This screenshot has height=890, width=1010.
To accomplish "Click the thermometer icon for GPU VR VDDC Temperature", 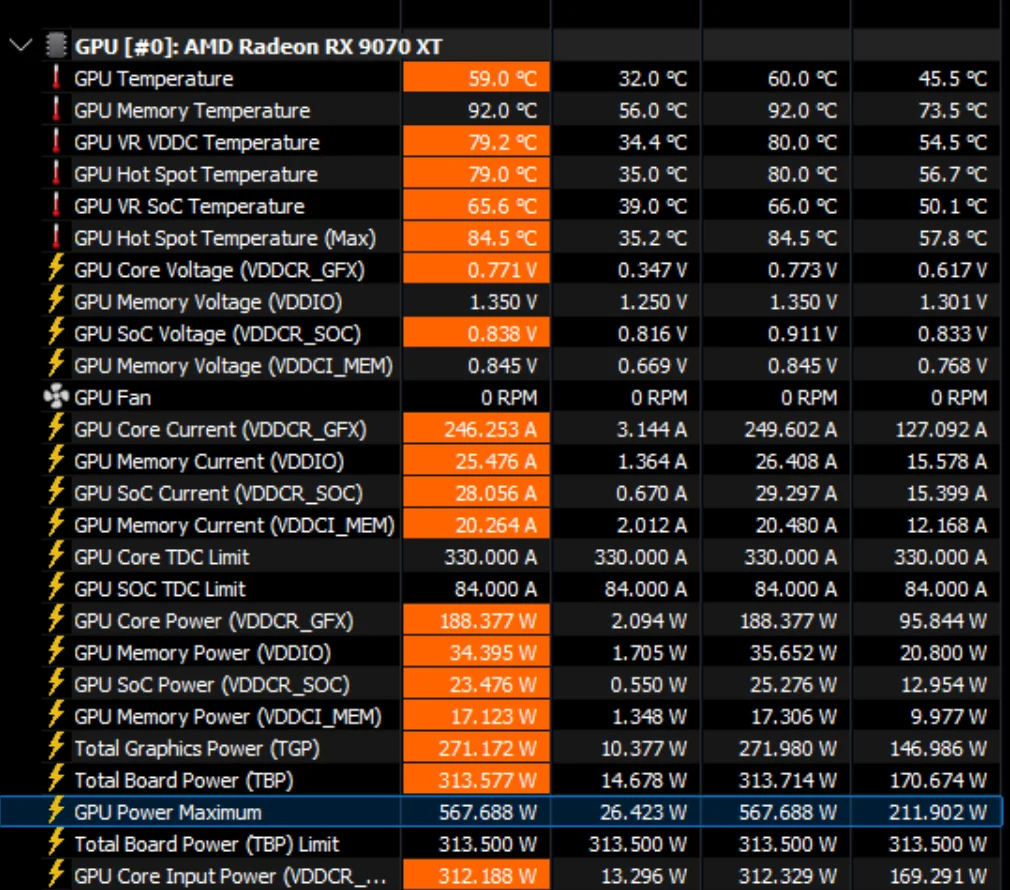I will (x=56, y=142).
